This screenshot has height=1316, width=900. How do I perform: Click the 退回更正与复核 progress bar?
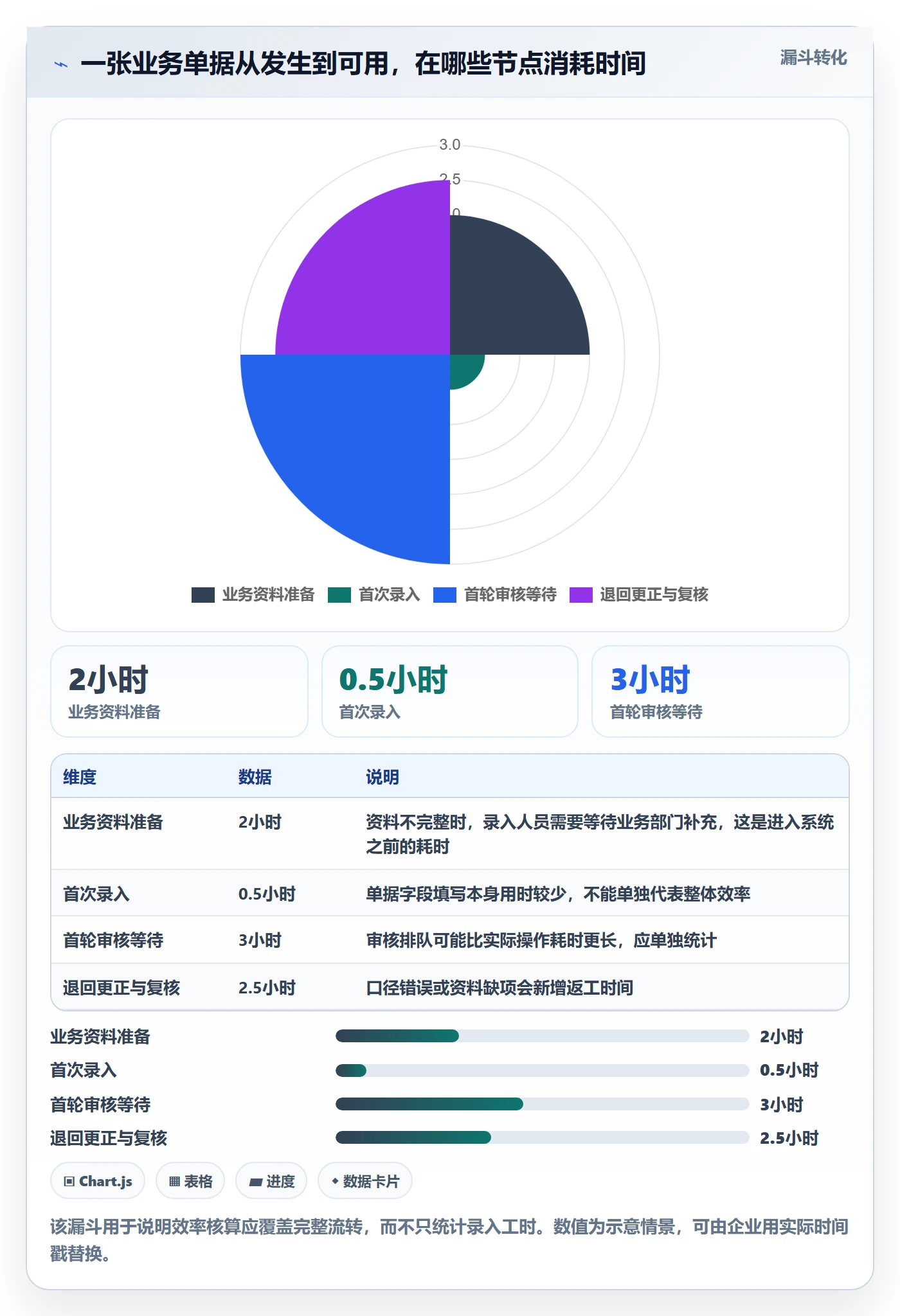542,1137
